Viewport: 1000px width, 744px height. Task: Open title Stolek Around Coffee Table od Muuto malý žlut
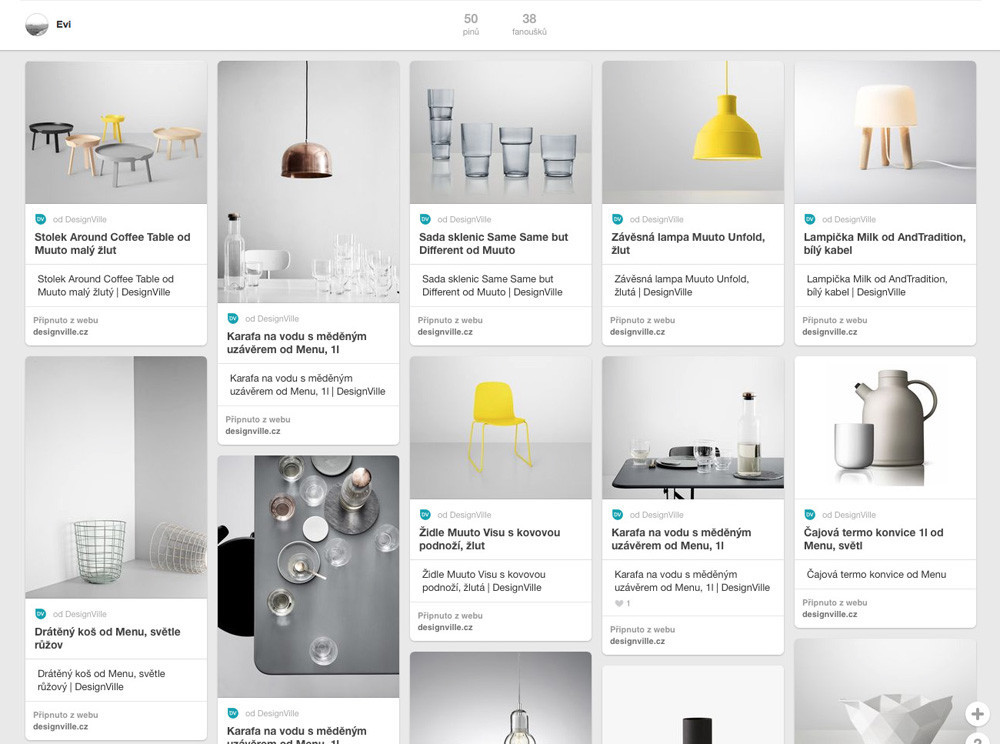tap(112, 244)
